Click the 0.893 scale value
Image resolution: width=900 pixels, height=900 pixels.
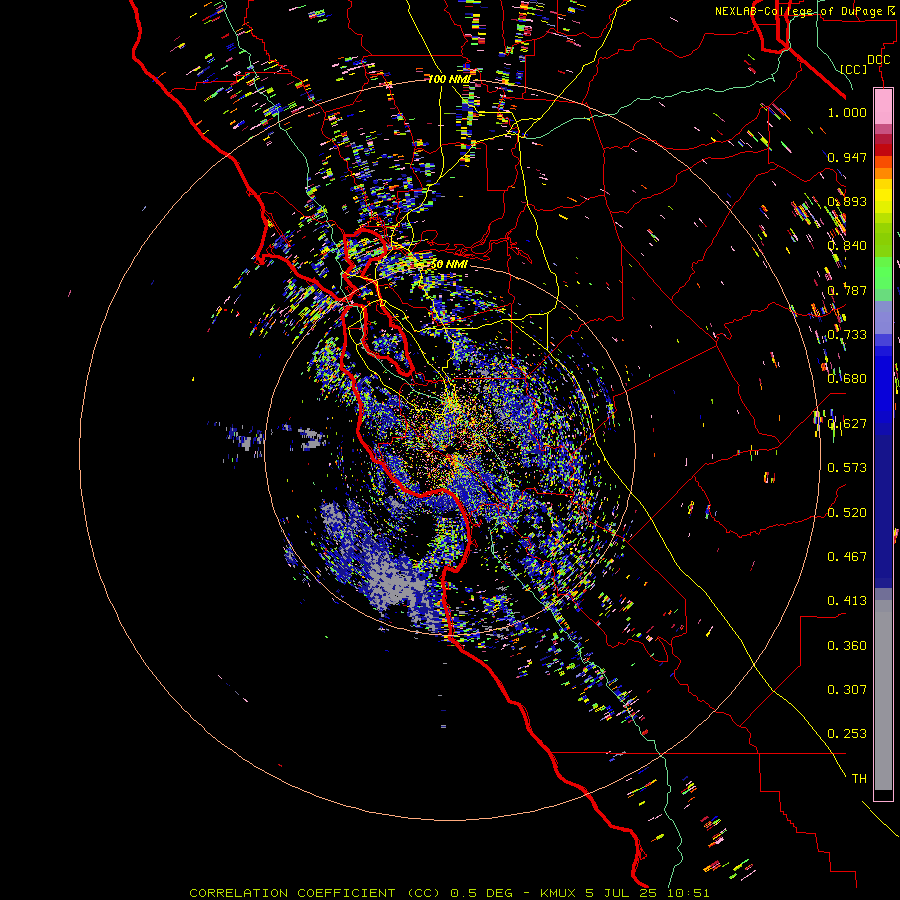[847, 201]
